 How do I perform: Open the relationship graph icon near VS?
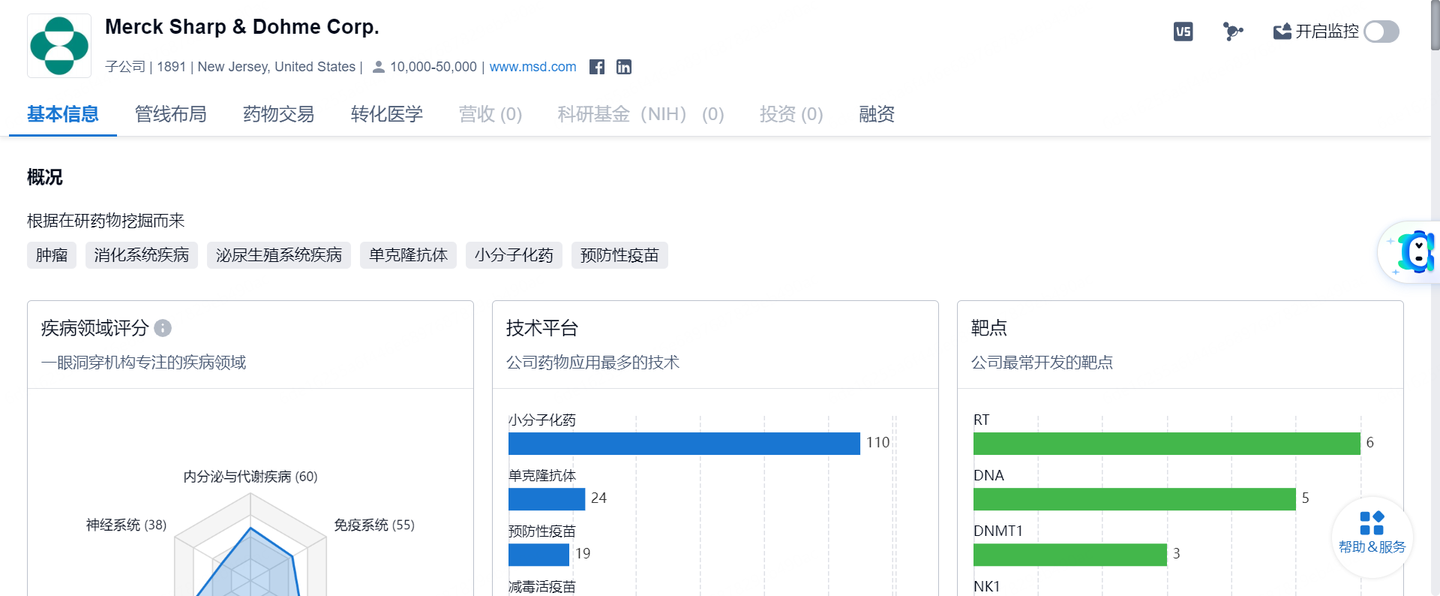point(1233,31)
